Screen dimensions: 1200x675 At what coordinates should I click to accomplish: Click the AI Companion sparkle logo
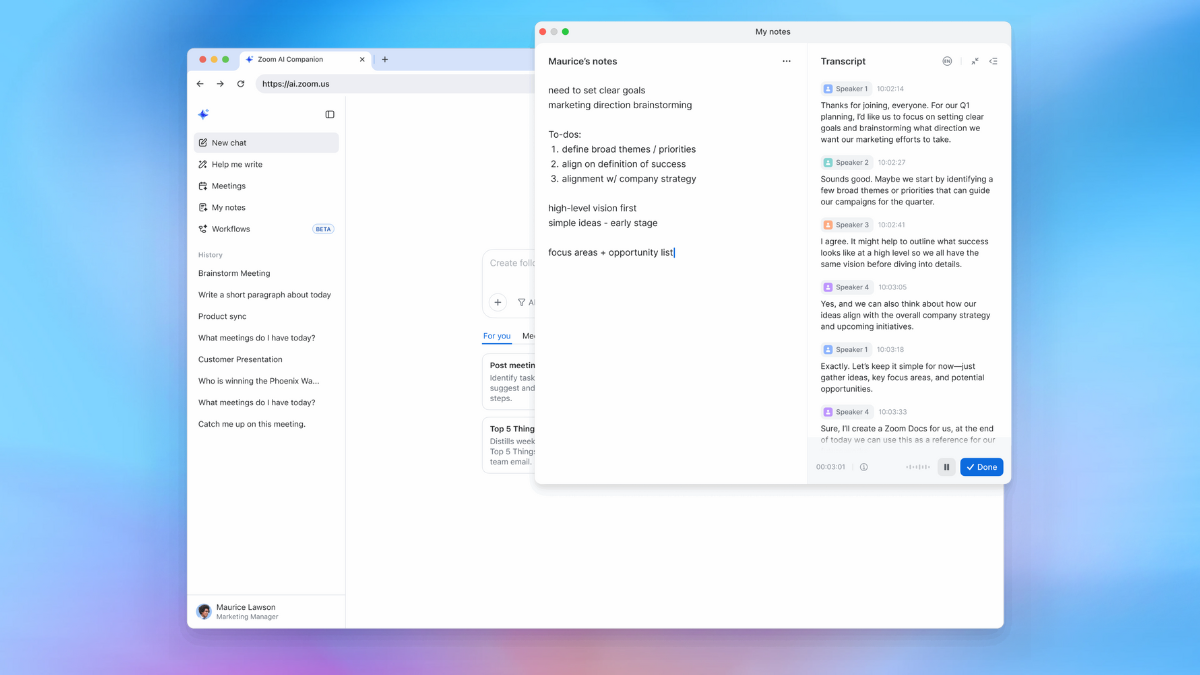(x=203, y=115)
